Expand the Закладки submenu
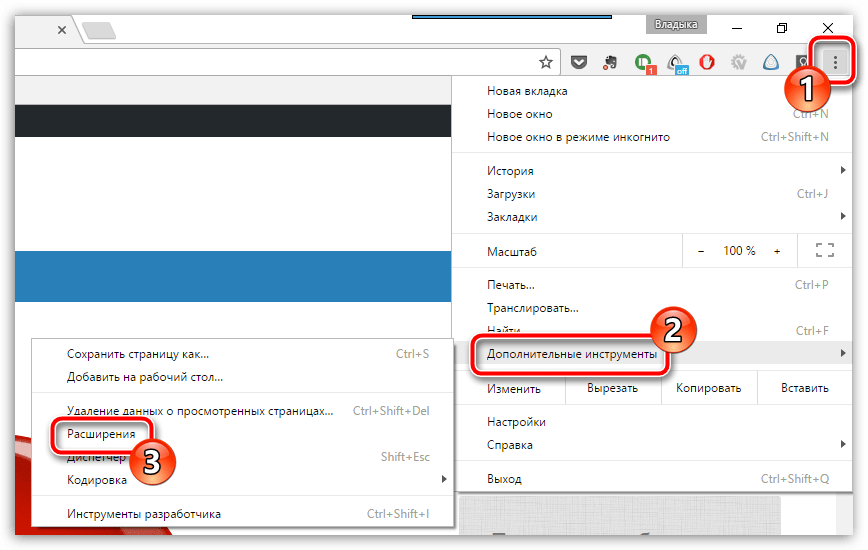Viewport: 868px width, 550px height. 652,217
